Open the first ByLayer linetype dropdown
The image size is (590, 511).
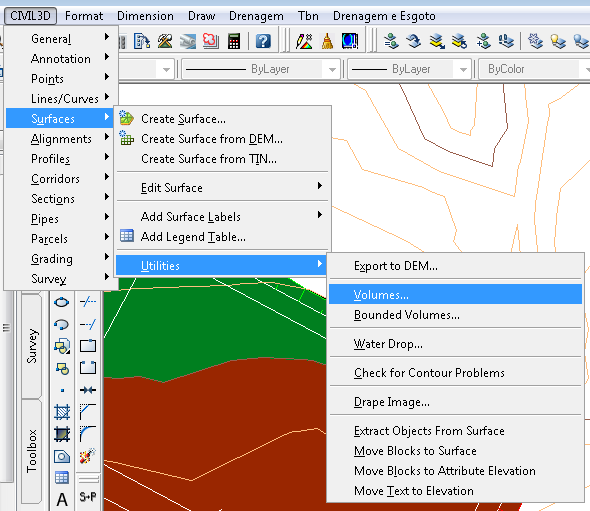pyautogui.click(x=260, y=69)
